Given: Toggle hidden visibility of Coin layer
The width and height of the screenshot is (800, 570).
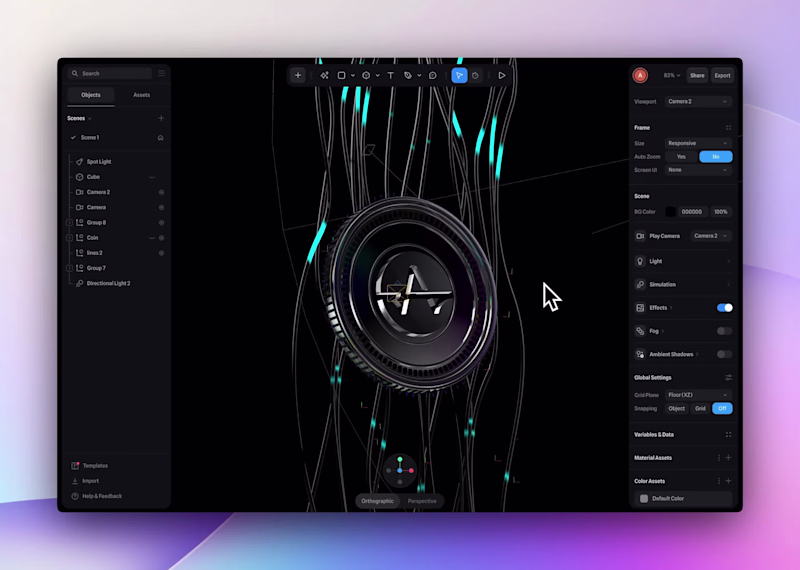Looking at the screenshot, I should 152,238.
